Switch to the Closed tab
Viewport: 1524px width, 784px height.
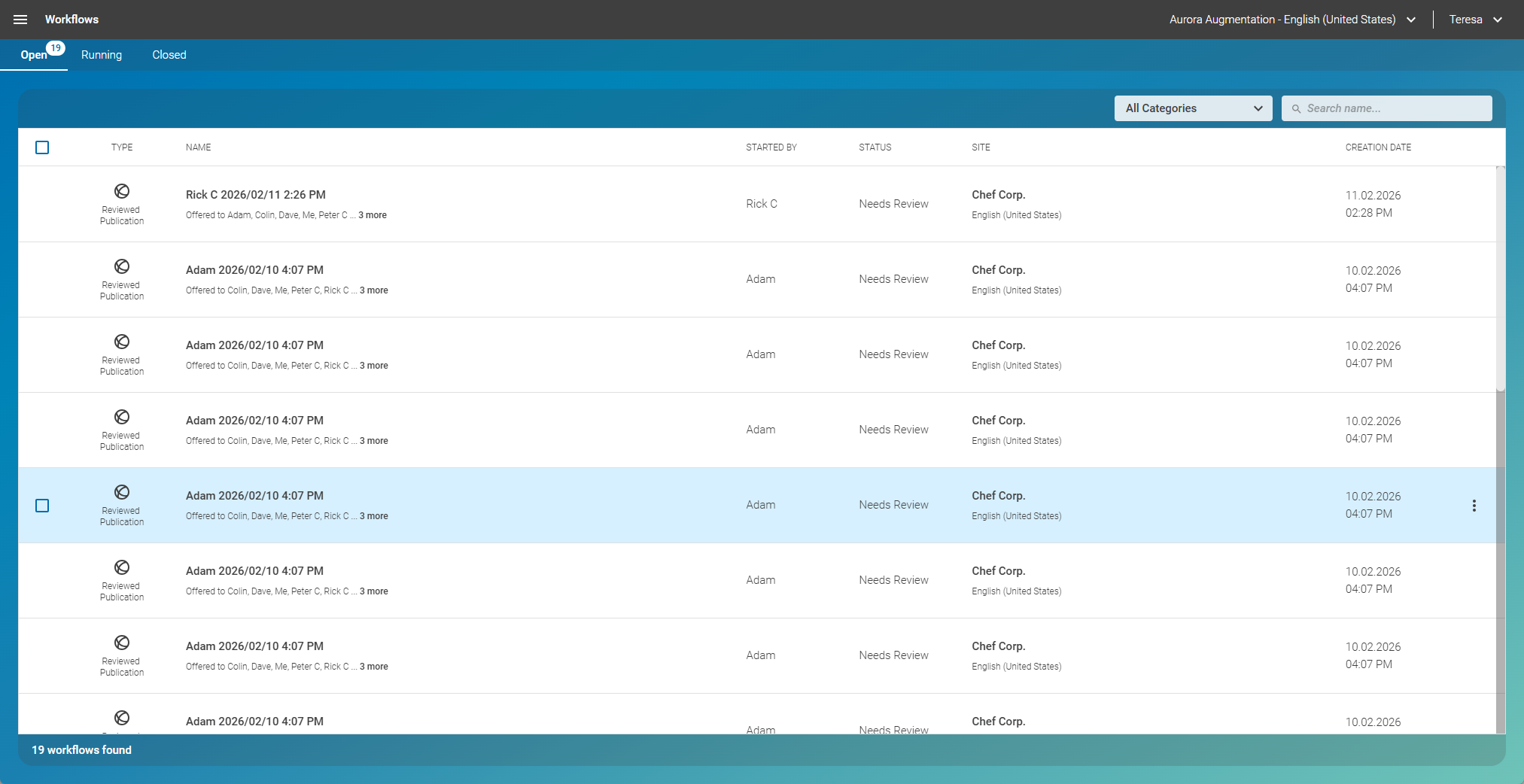[169, 54]
